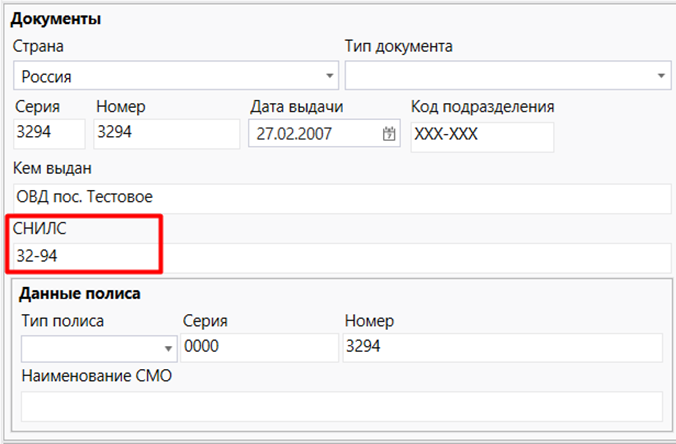Click the document Номер field
The image size is (676, 444).
pos(166,134)
